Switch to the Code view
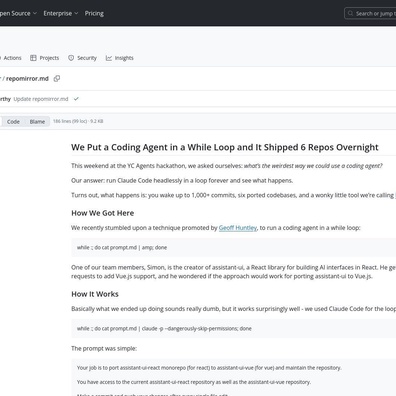 pyautogui.click(x=13, y=122)
